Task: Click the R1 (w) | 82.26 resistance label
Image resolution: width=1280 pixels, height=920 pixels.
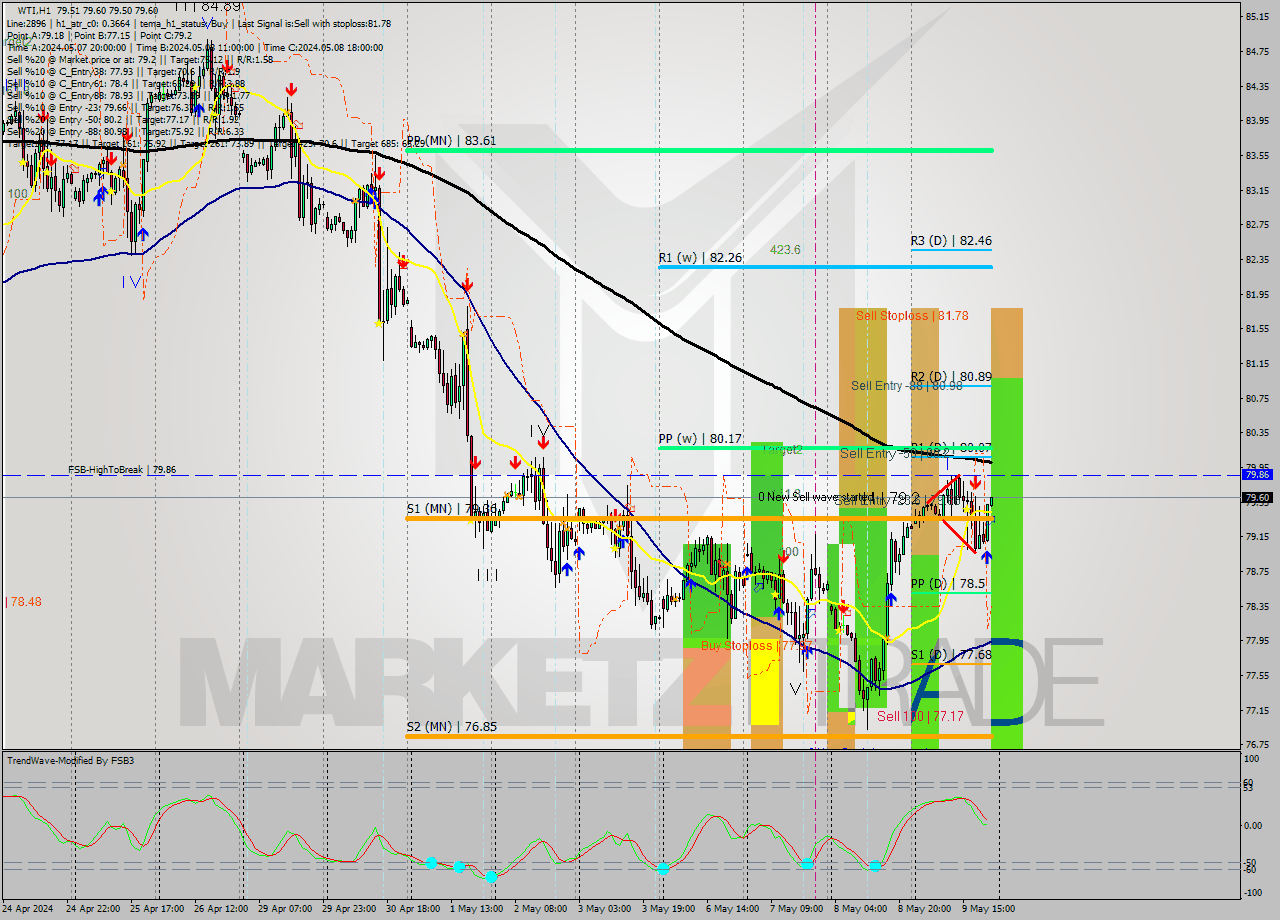Action: click(x=700, y=258)
